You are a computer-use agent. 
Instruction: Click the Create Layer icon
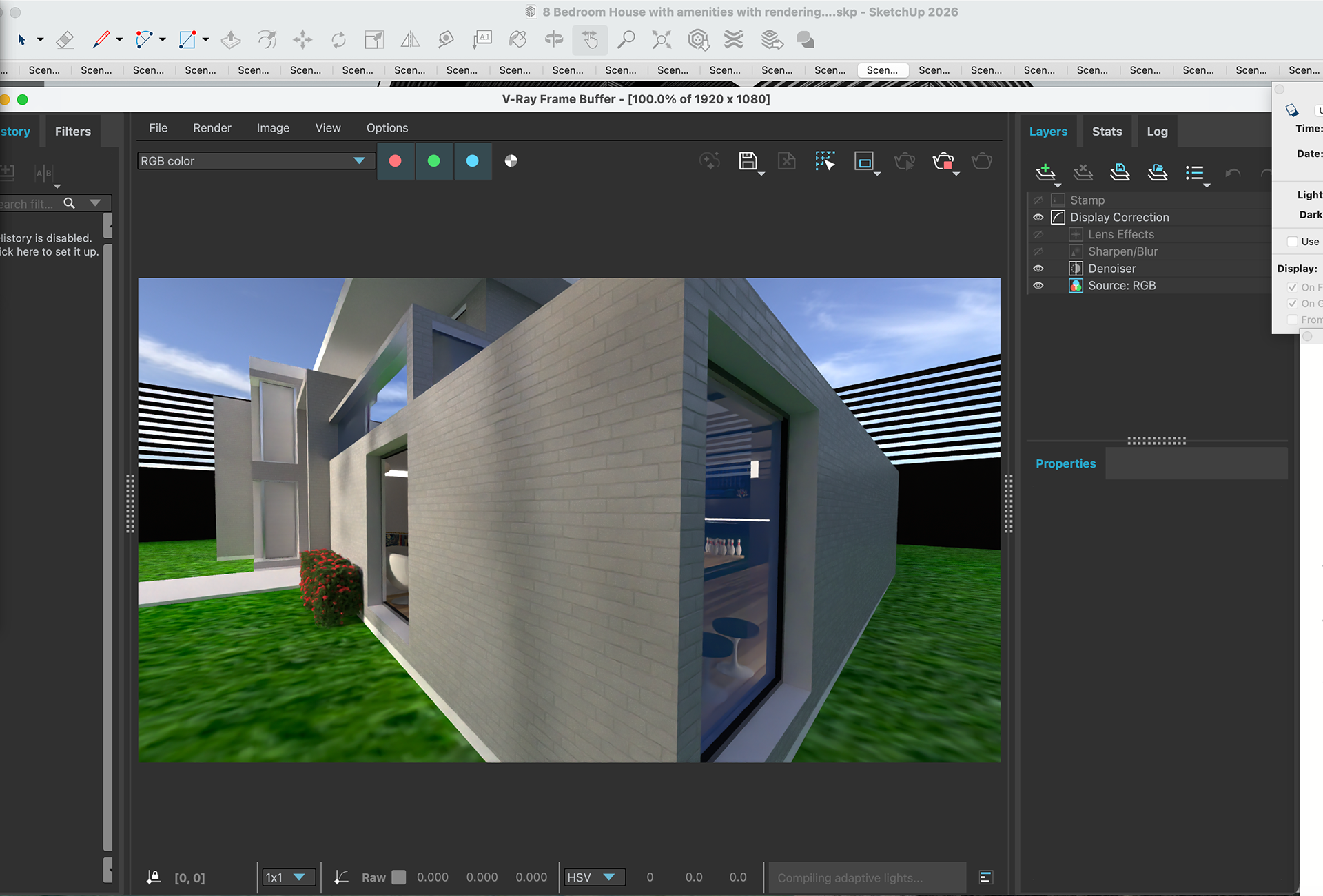point(1045,172)
